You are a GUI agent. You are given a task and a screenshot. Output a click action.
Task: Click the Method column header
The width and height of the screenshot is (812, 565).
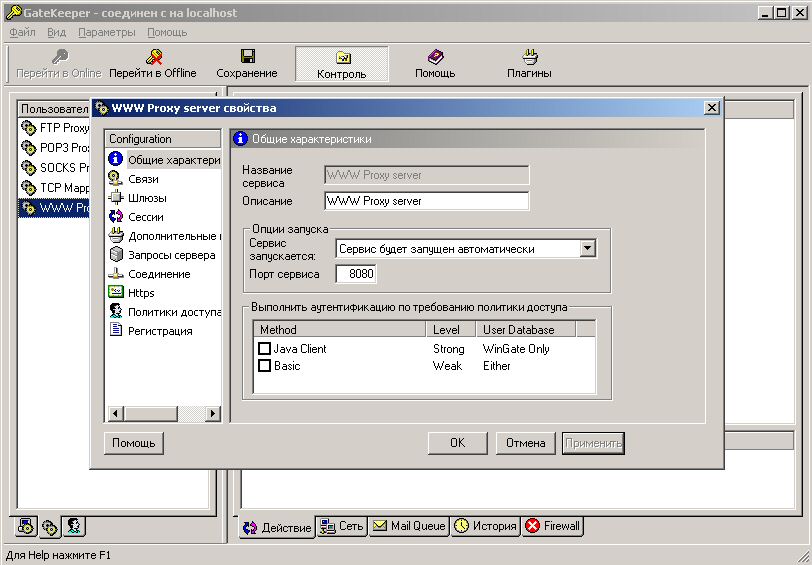tap(340, 329)
